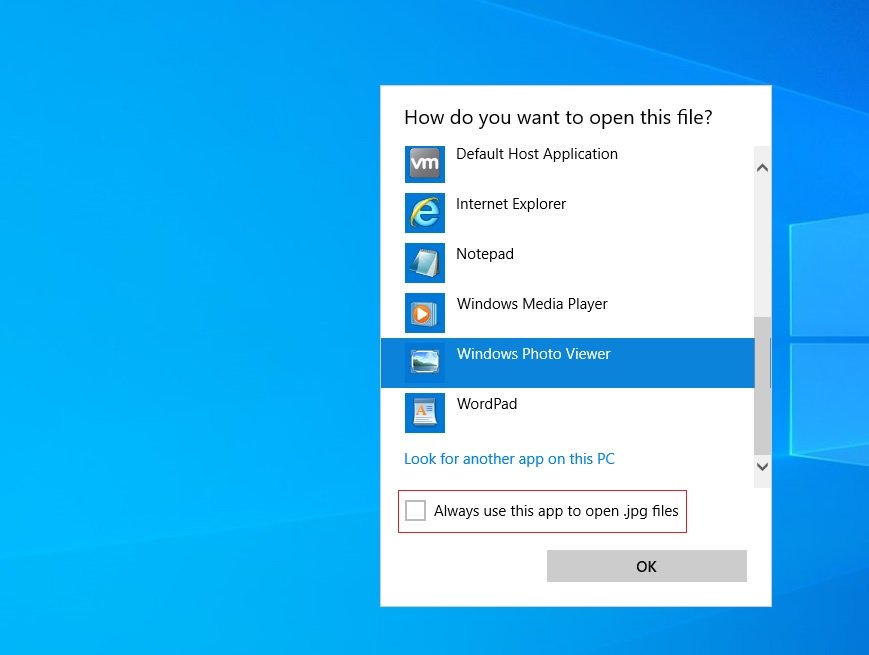The height and width of the screenshot is (655, 869).
Task: Click the VM icon next to Default Host Application
Action: (425, 163)
